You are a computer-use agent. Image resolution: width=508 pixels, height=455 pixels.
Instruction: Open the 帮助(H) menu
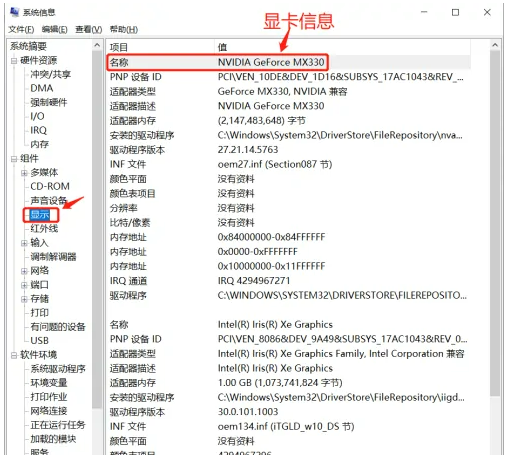[x=124, y=29]
